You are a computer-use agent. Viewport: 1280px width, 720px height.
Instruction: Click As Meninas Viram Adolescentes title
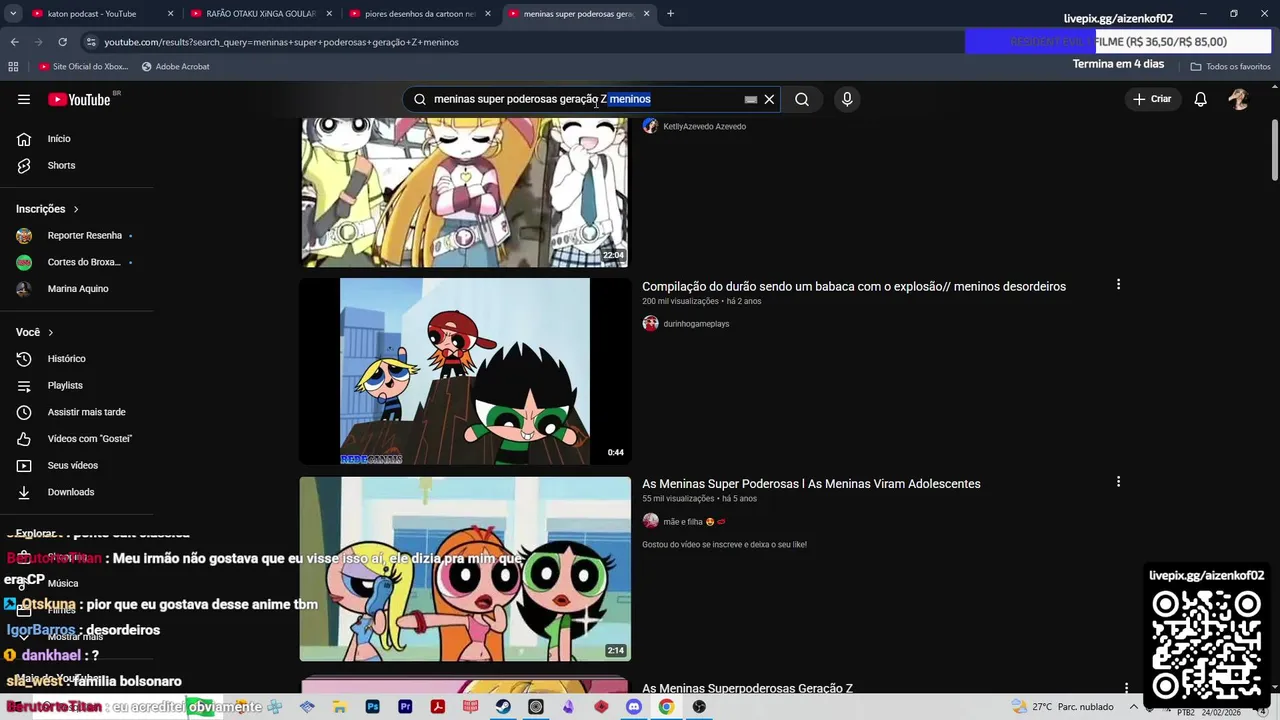tap(811, 484)
